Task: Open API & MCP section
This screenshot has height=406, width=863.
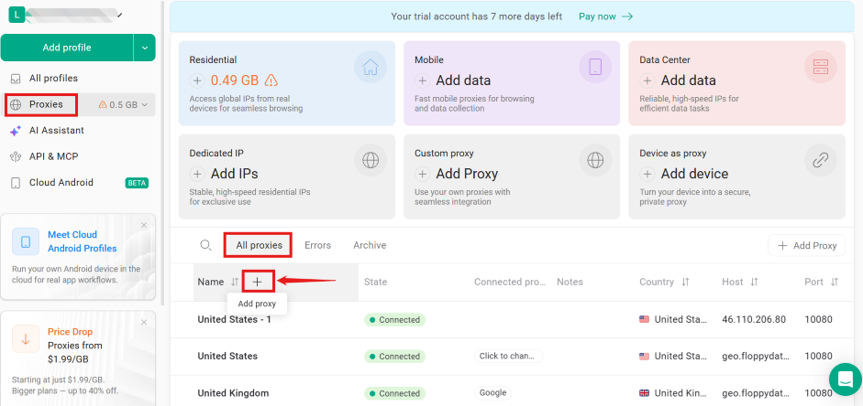Action: pyautogui.click(x=54, y=156)
